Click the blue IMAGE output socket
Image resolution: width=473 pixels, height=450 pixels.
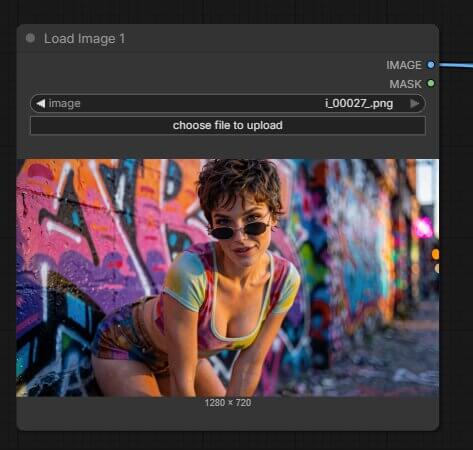click(431, 65)
